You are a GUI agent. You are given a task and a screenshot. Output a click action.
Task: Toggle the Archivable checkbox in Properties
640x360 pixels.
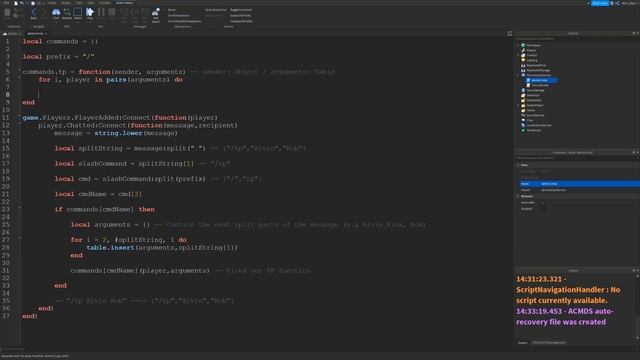point(543,202)
